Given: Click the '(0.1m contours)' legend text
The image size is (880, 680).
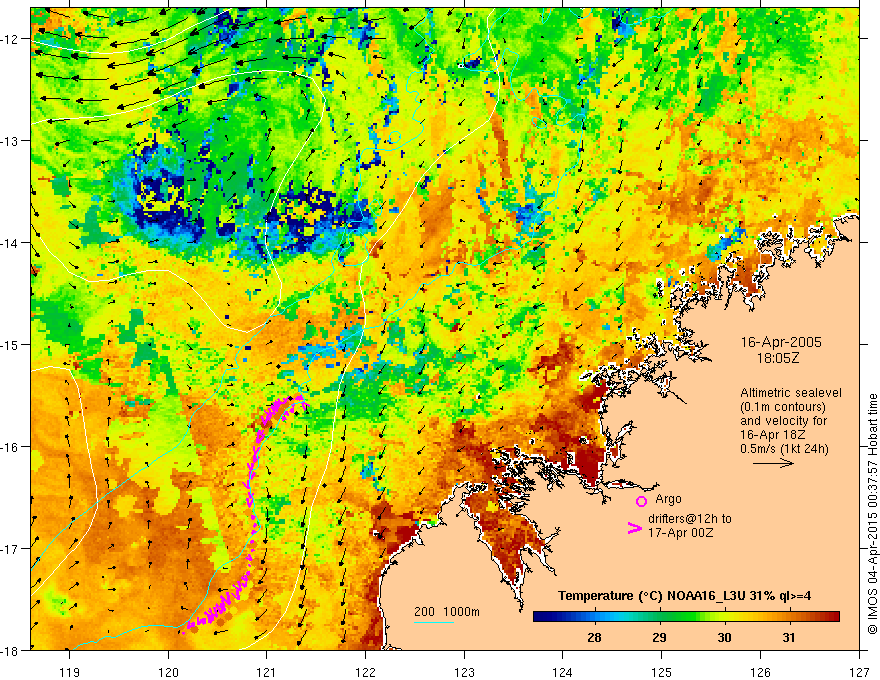Looking at the screenshot, I should [x=783, y=407].
